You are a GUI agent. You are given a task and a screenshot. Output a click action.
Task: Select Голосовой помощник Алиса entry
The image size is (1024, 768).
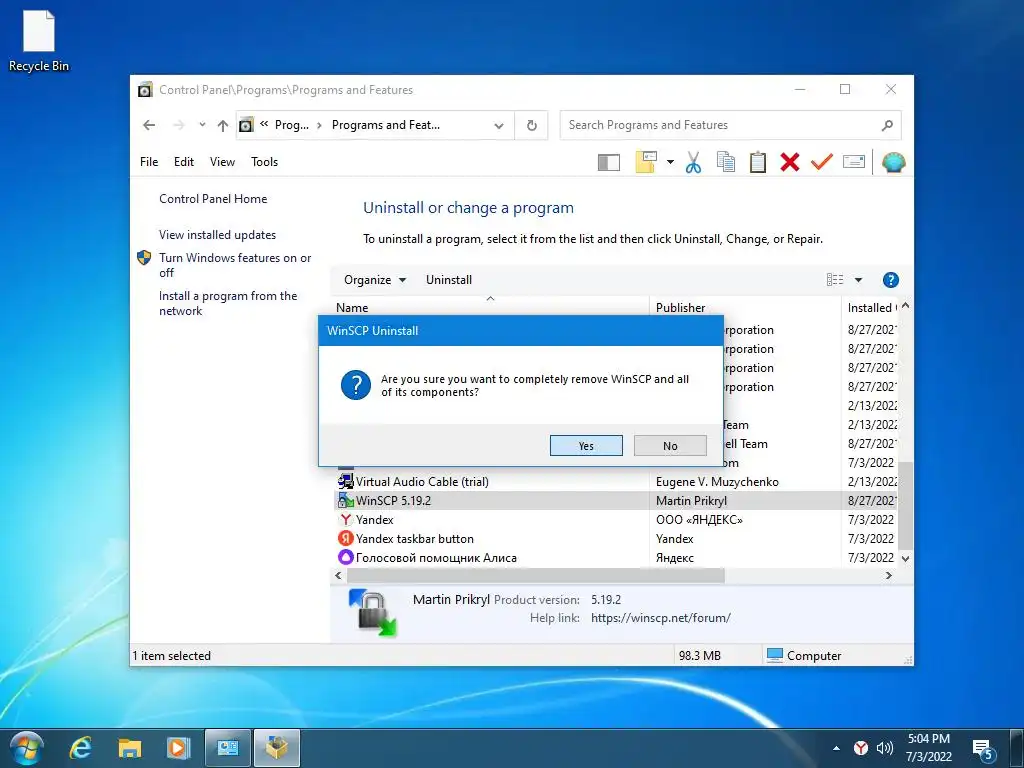click(616, 558)
